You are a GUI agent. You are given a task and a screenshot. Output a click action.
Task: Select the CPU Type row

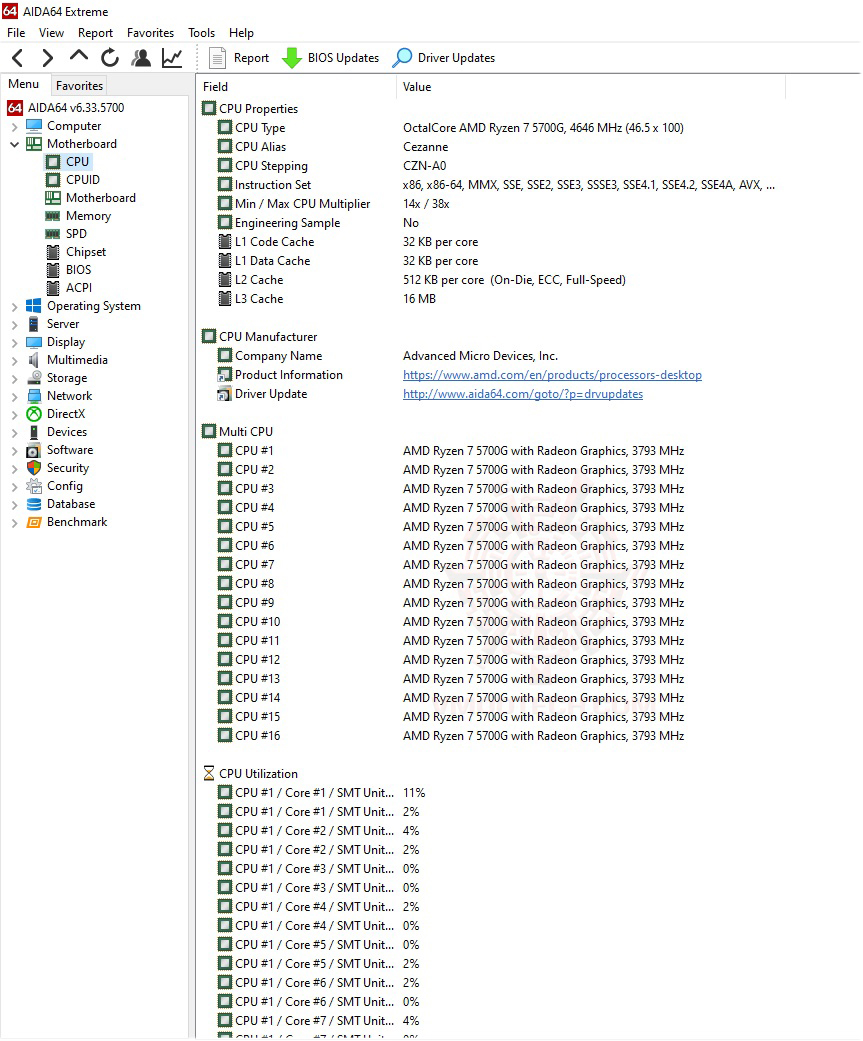(490, 127)
